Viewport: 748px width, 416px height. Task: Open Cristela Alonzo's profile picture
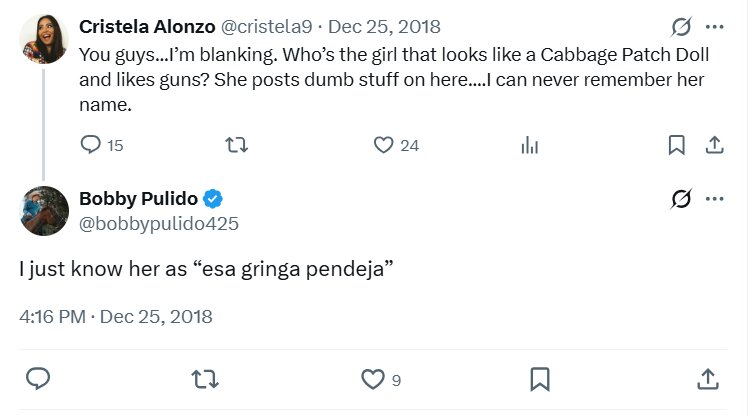tap(43, 39)
